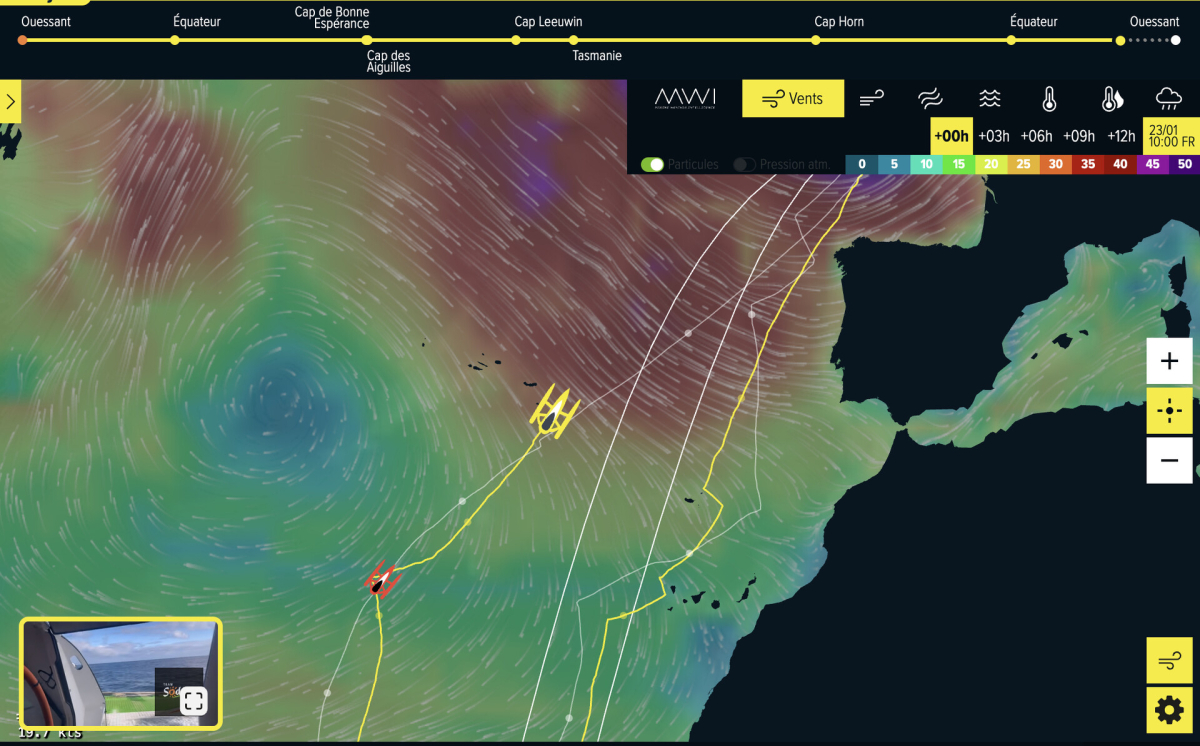Select the wind gusts layer icon
The height and width of the screenshot is (746, 1200).
[x=872, y=98]
